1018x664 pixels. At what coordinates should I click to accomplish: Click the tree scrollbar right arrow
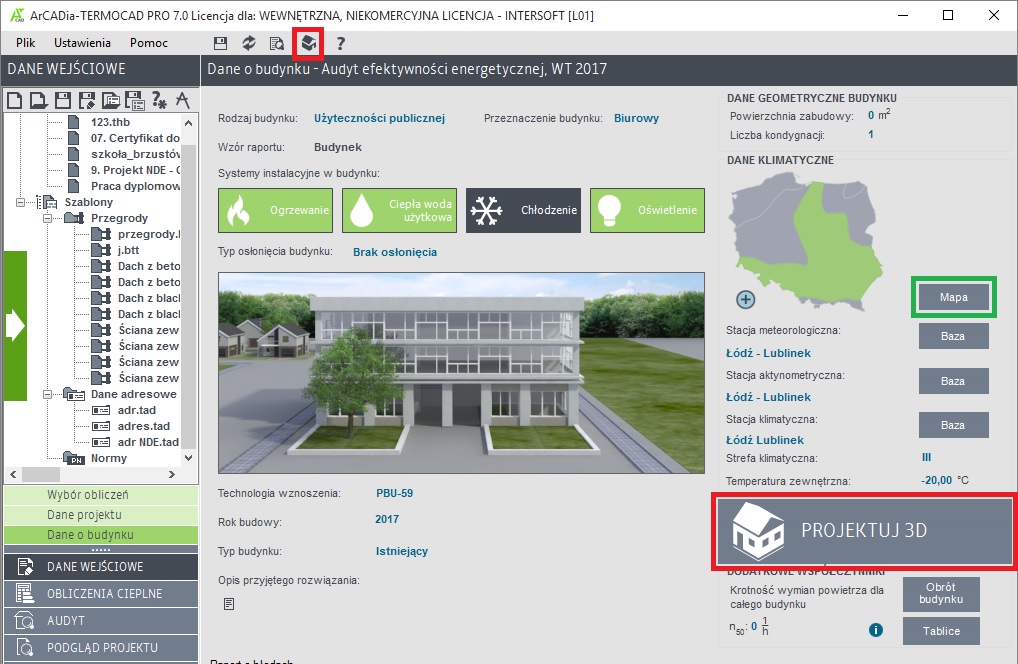click(x=172, y=474)
